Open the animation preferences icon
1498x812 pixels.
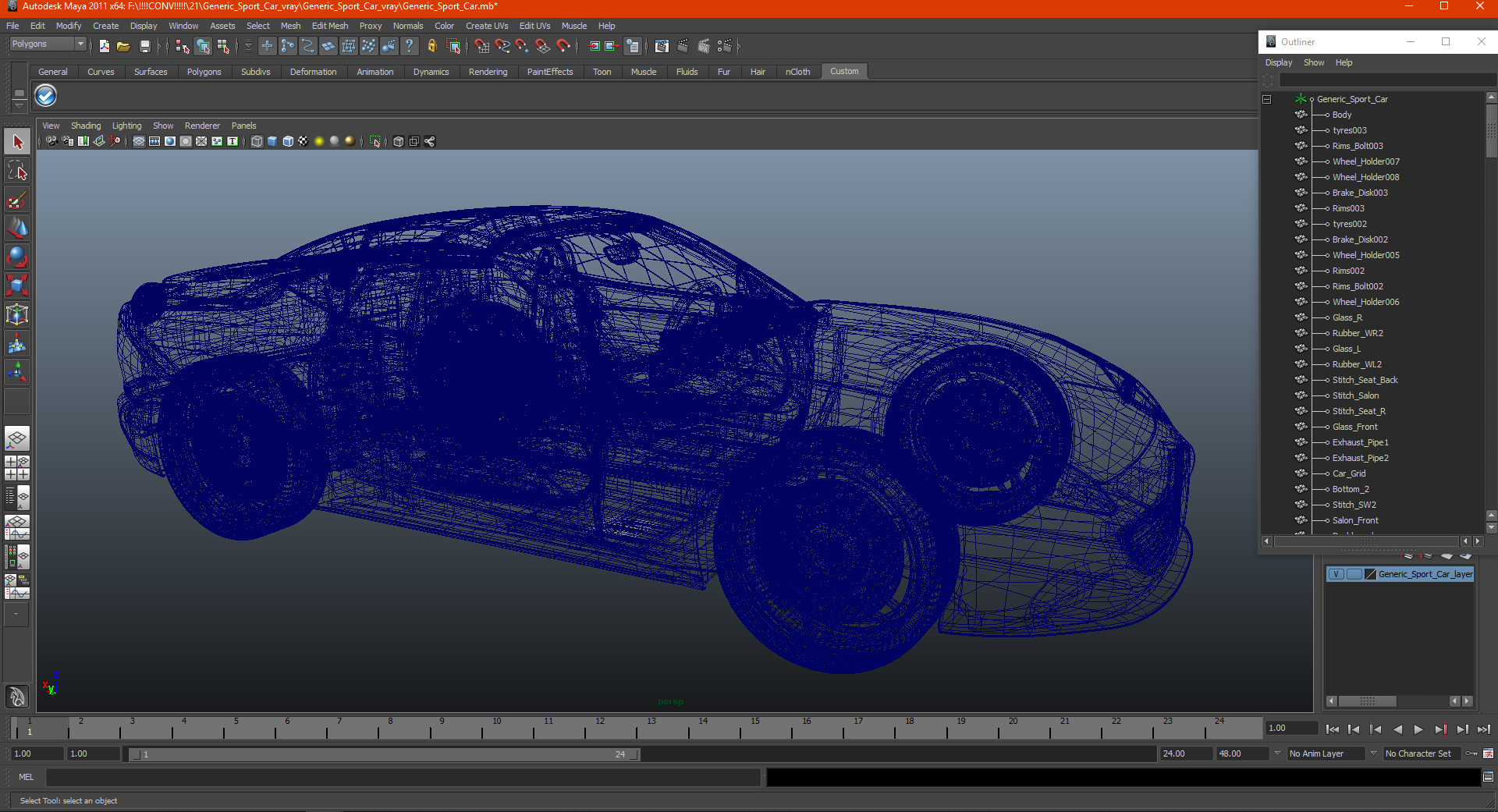click(1488, 753)
